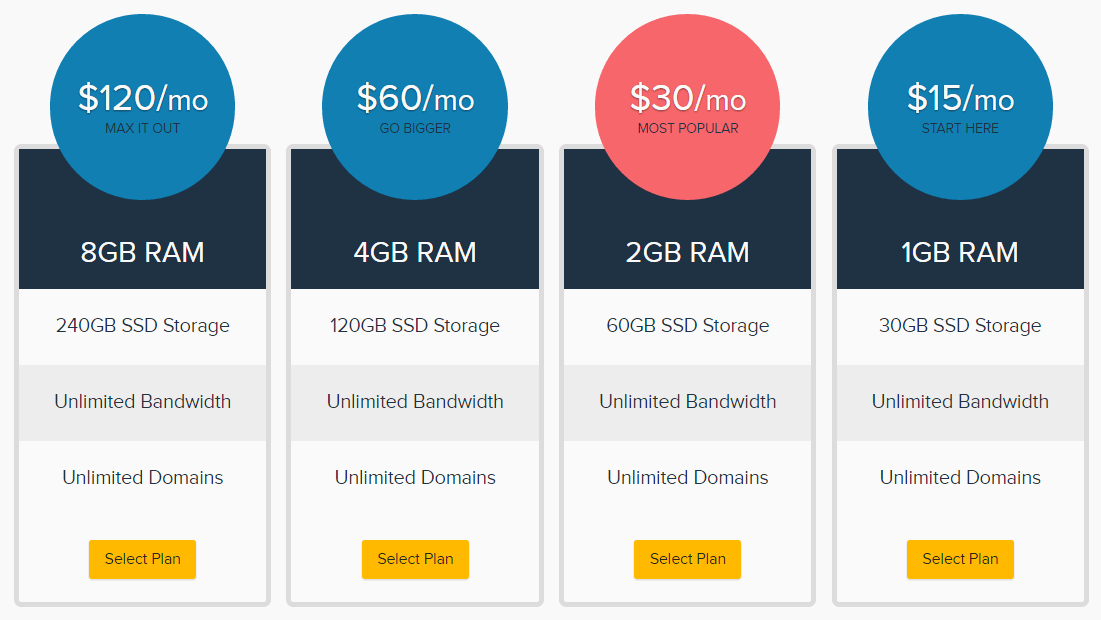Screen dimensions: 1101x620
Task: Select Plan for the 1GB RAM tier
Action: (960, 559)
